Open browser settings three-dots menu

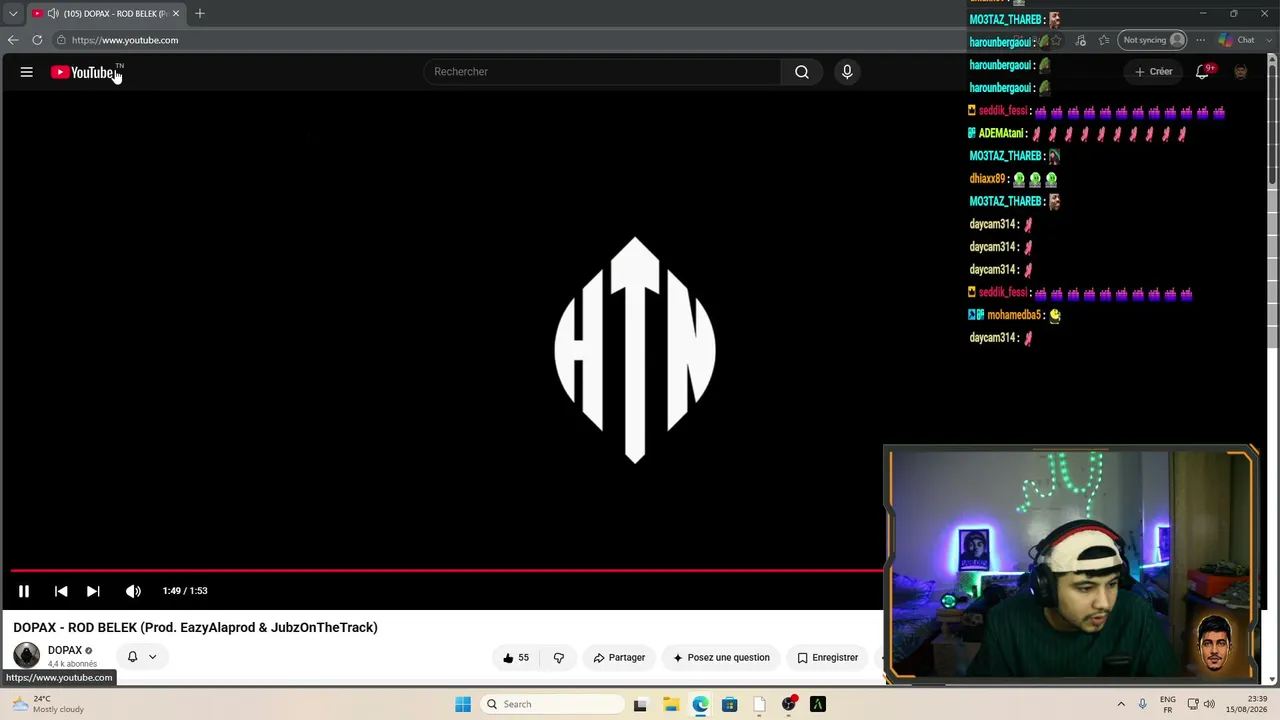[1201, 40]
